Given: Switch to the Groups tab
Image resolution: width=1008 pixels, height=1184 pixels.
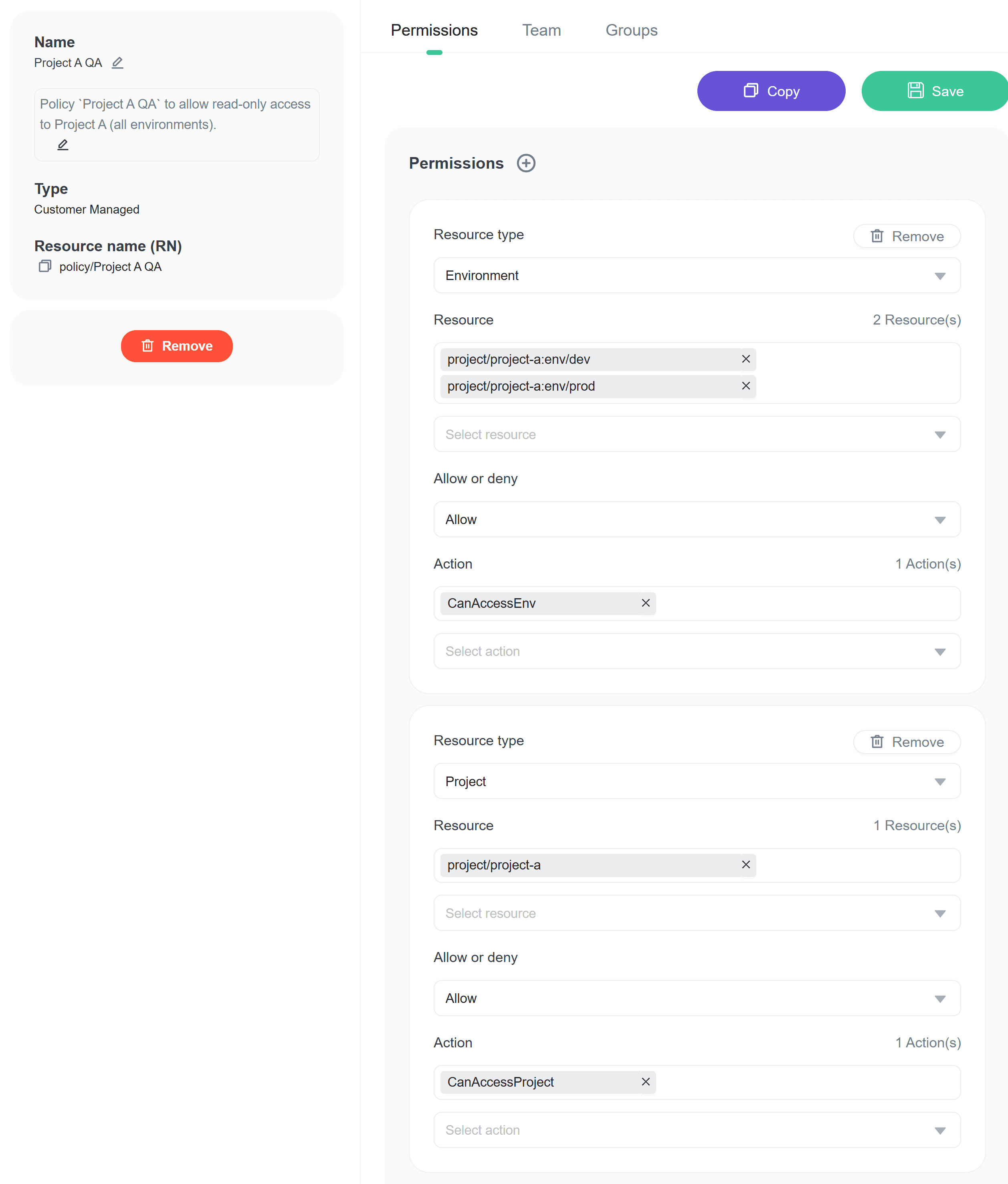Looking at the screenshot, I should coord(631,30).
